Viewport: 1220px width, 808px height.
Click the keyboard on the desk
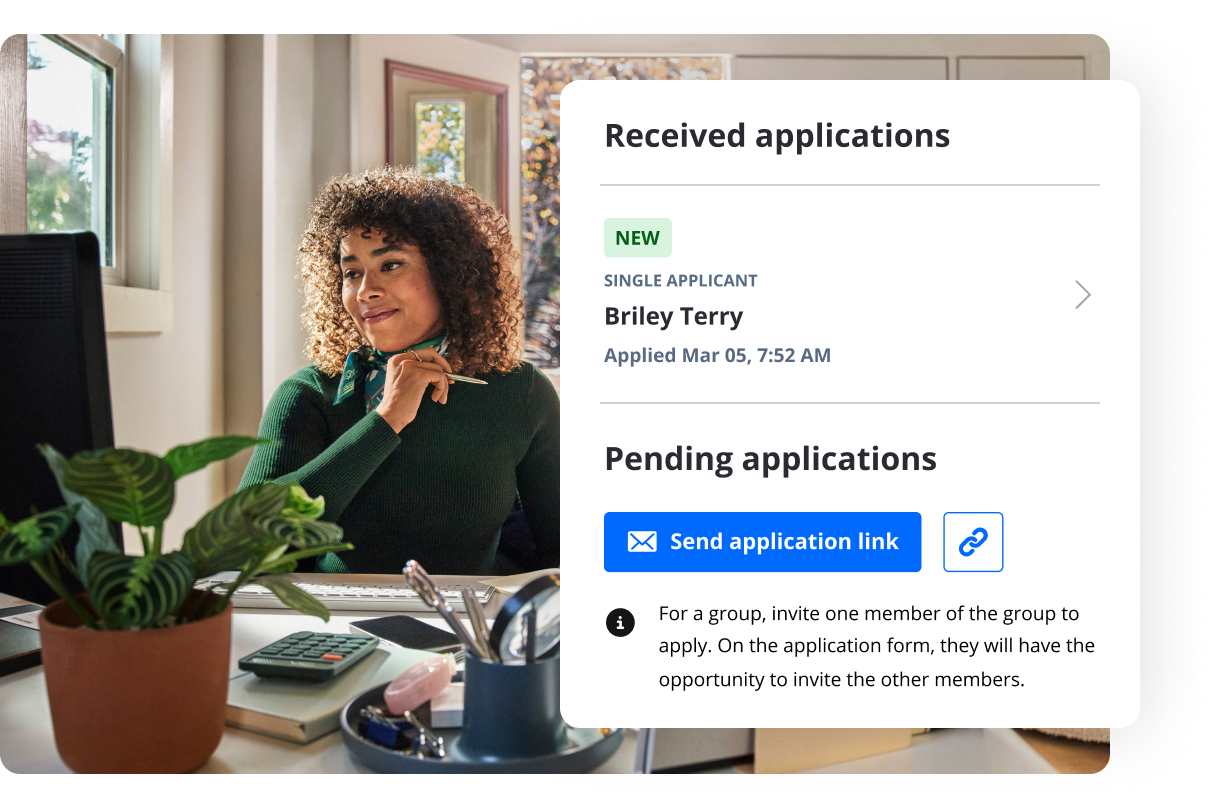(x=360, y=594)
